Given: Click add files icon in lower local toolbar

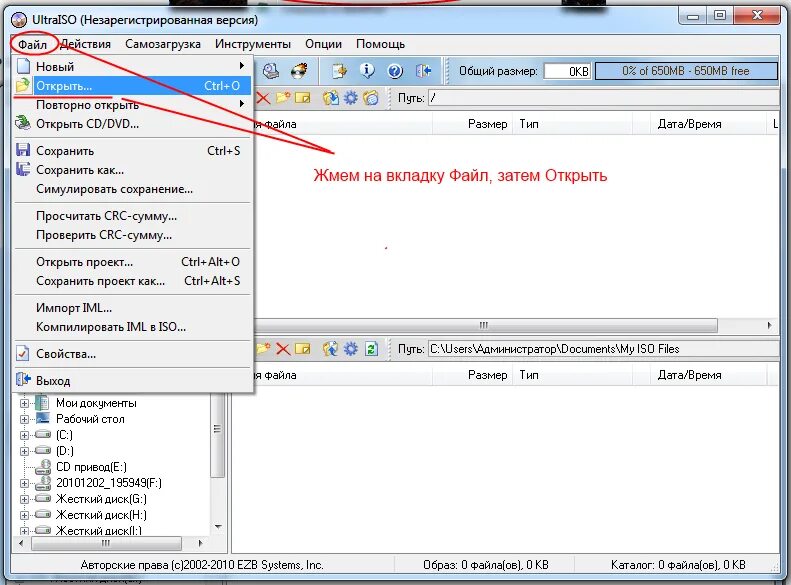Looking at the screenshot, I should pos(331,349).
